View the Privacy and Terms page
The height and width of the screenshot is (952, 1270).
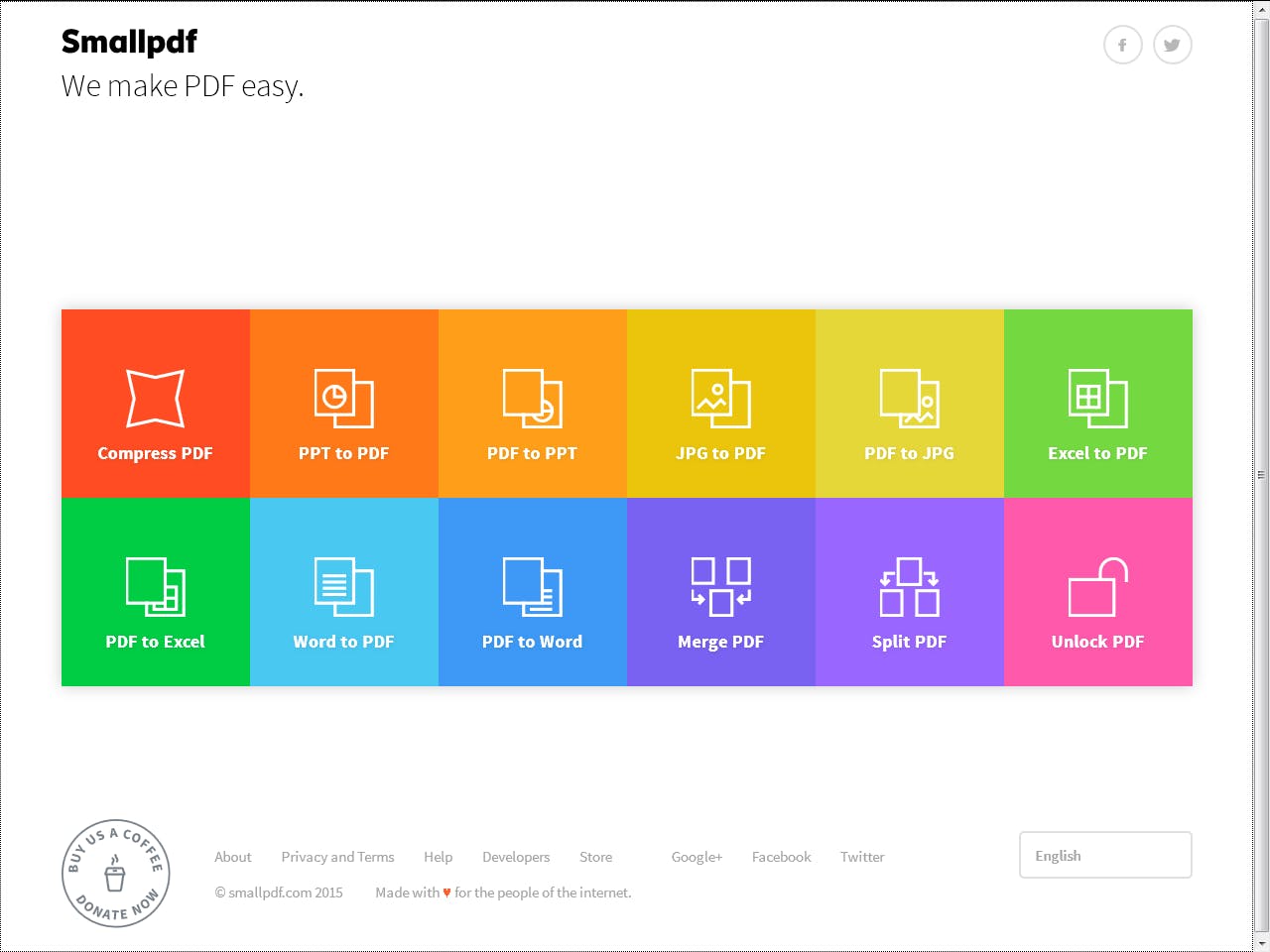point(337,857)
